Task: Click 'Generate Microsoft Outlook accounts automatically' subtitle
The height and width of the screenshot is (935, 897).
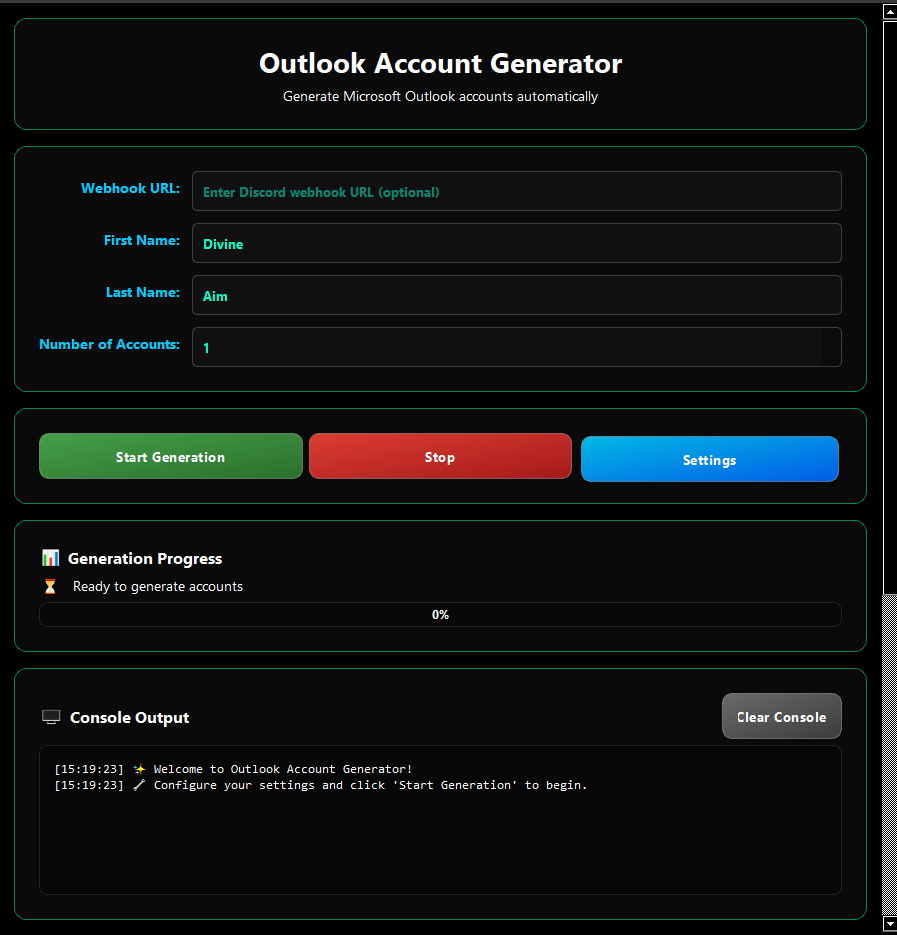Action: [440, 97]
